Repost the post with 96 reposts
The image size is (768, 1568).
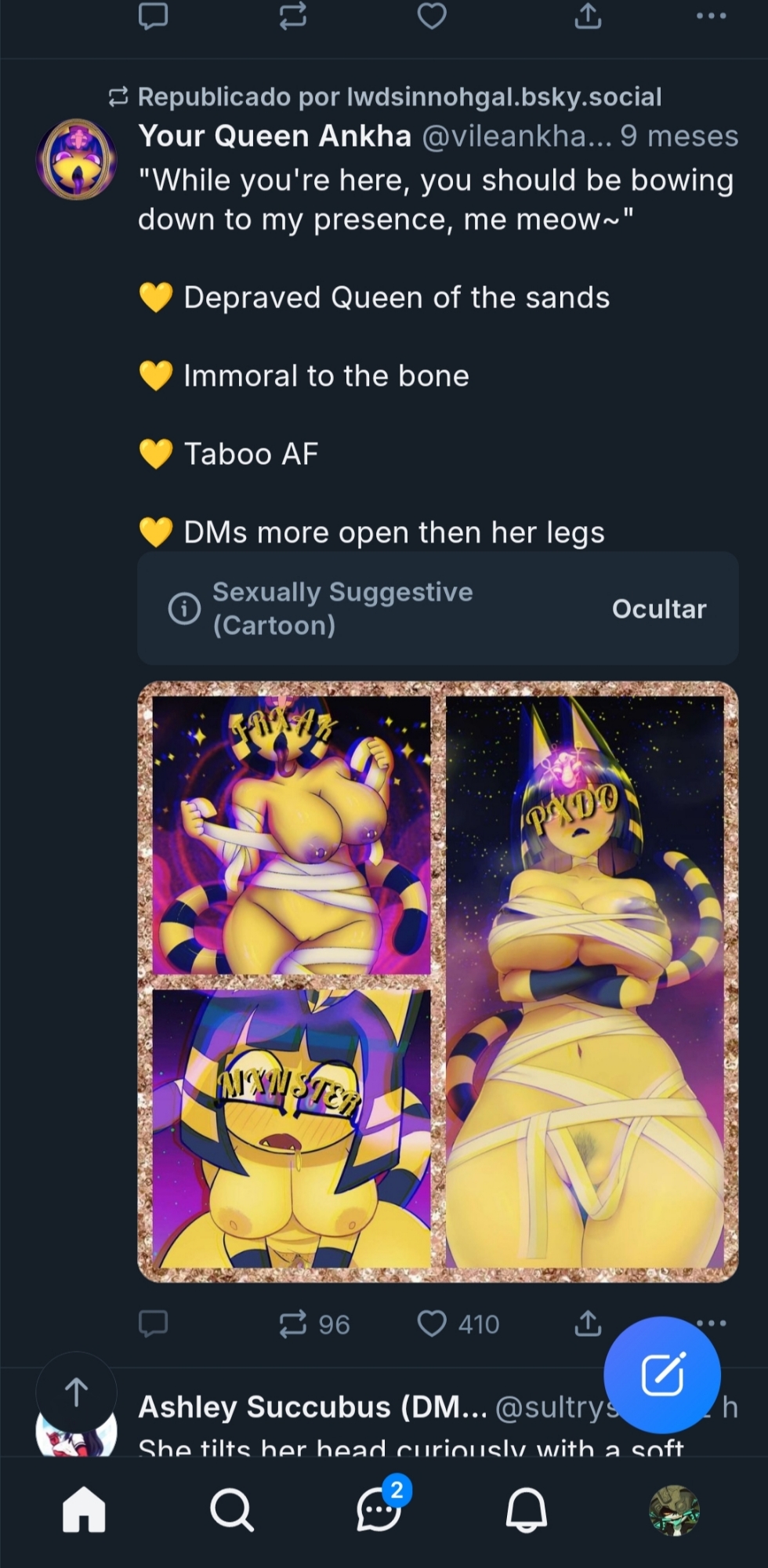(293, 1323)
